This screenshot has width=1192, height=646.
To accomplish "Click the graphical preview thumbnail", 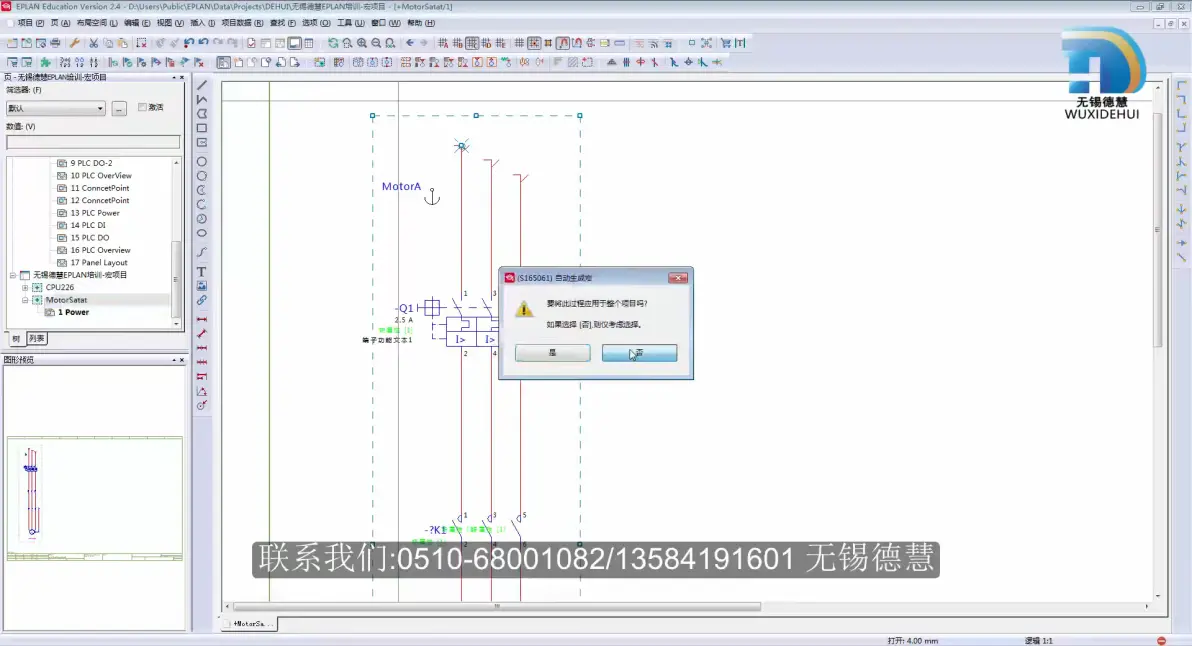I will (95, 499).
